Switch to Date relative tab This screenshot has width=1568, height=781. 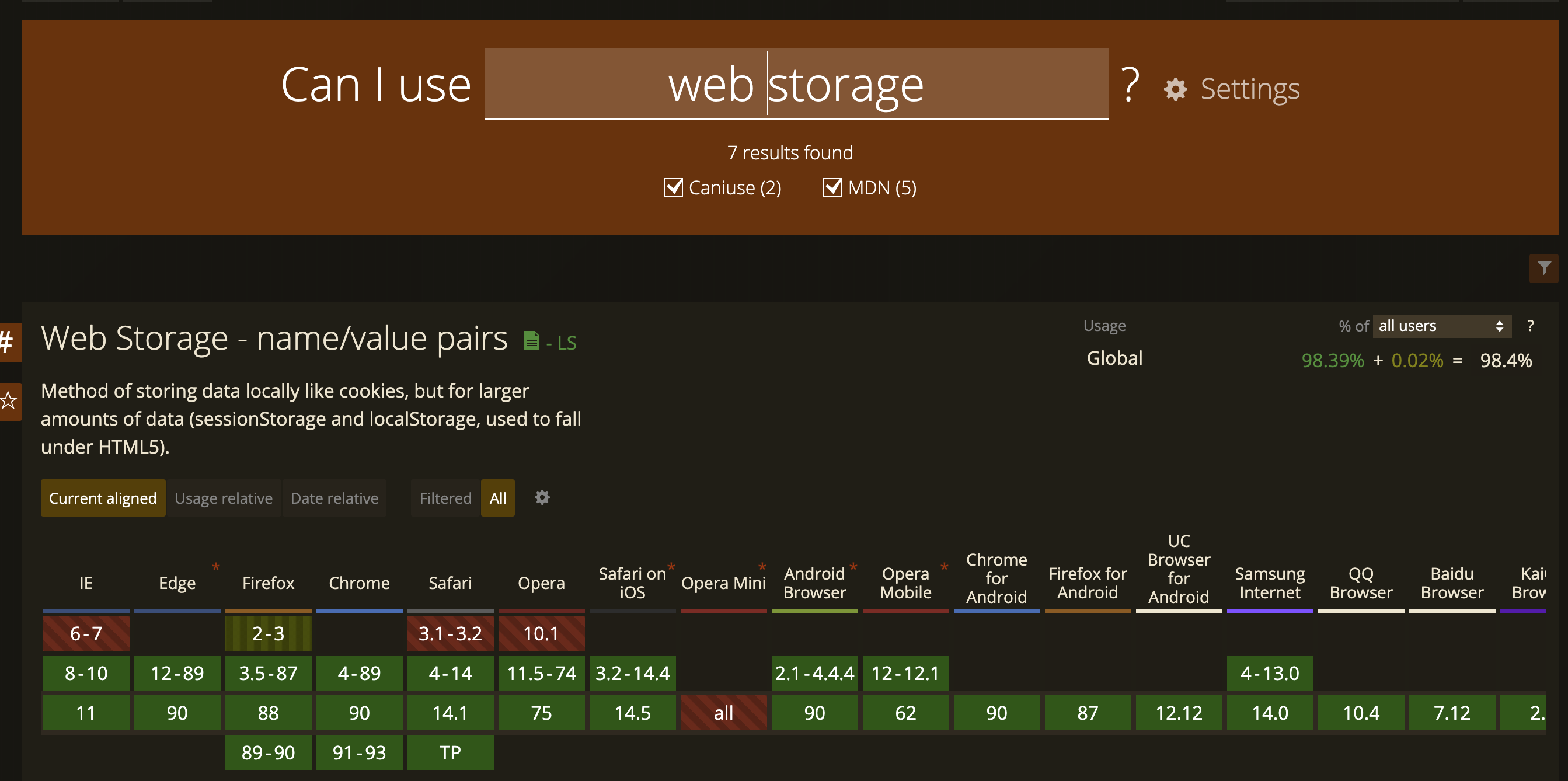[334, 498]
